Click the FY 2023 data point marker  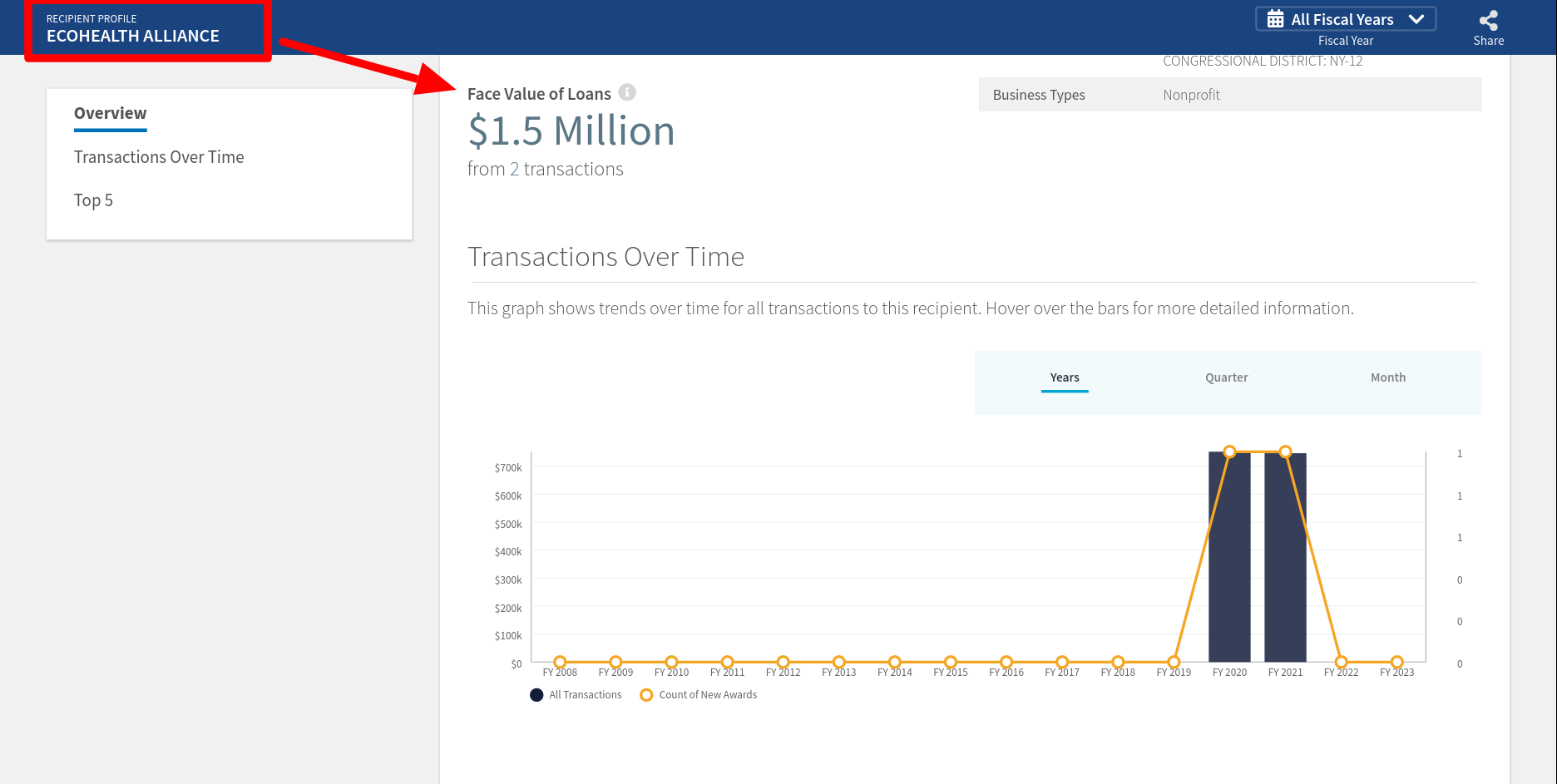tap(1396, 663)
